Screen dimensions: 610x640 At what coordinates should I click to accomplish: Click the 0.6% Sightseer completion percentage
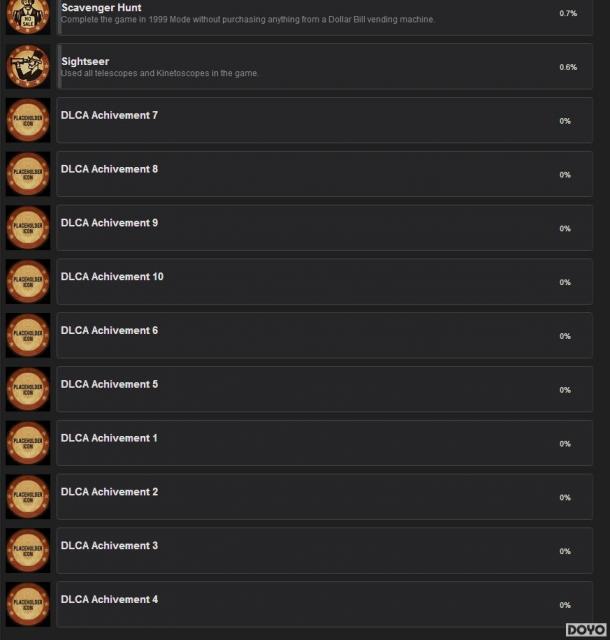point(568,67)
